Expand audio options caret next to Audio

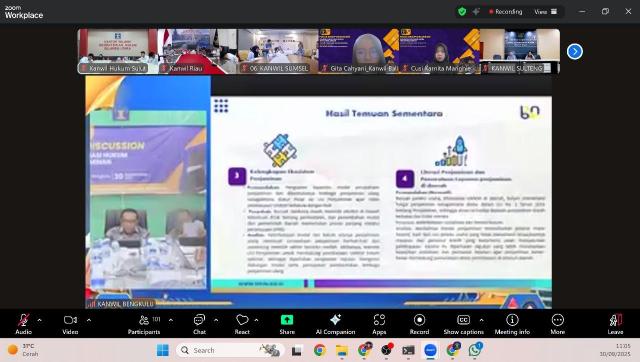click(40, 320)
